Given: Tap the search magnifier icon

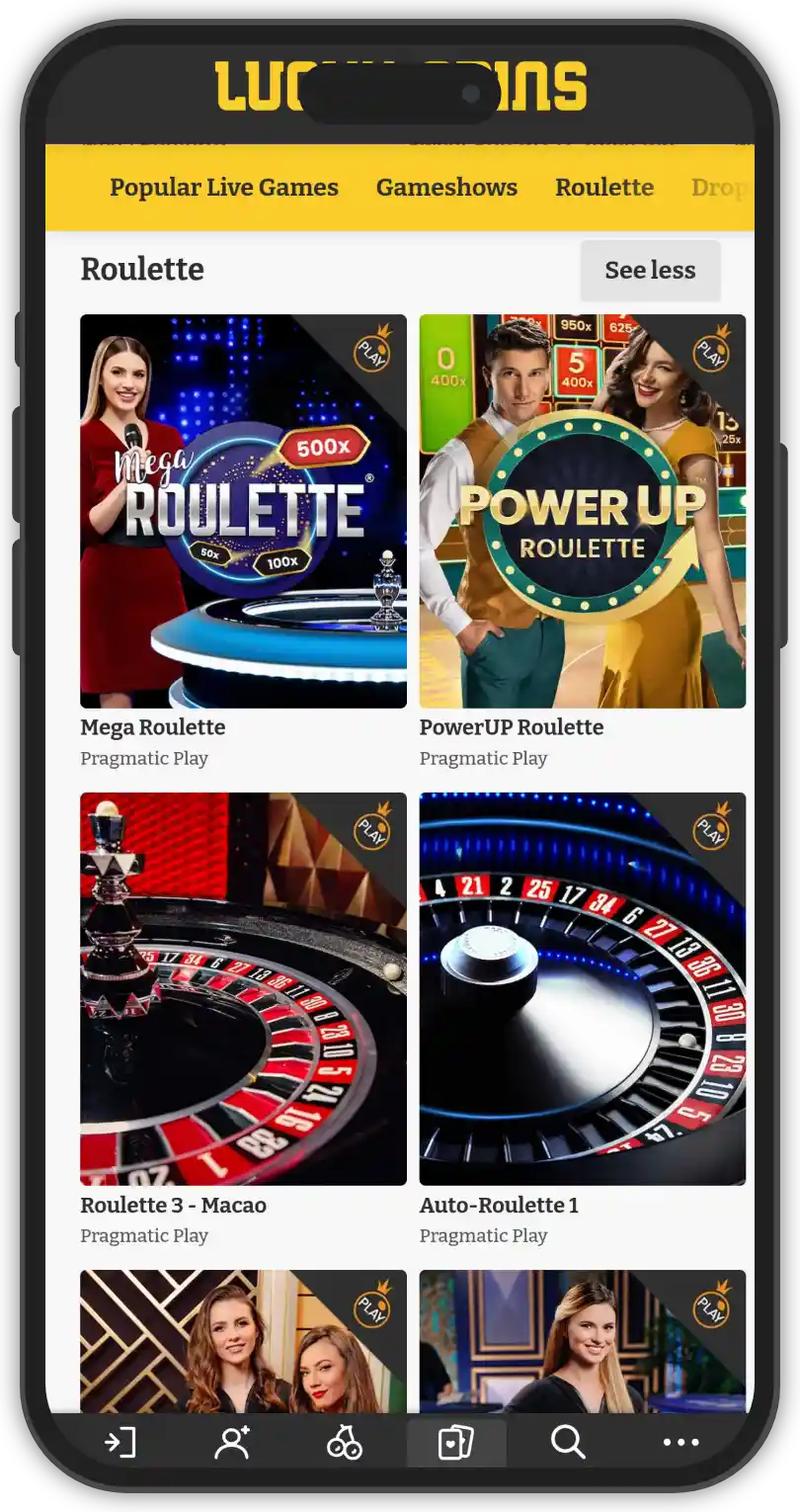Looking at the screenshot, I should point(568,1443).
